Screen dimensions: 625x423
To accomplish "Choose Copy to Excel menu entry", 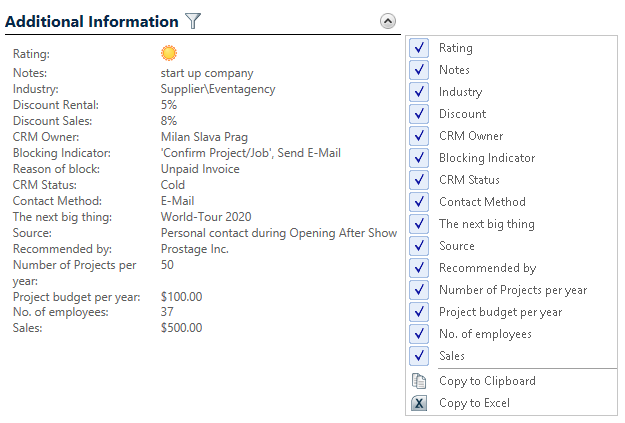I will (474, 403).
